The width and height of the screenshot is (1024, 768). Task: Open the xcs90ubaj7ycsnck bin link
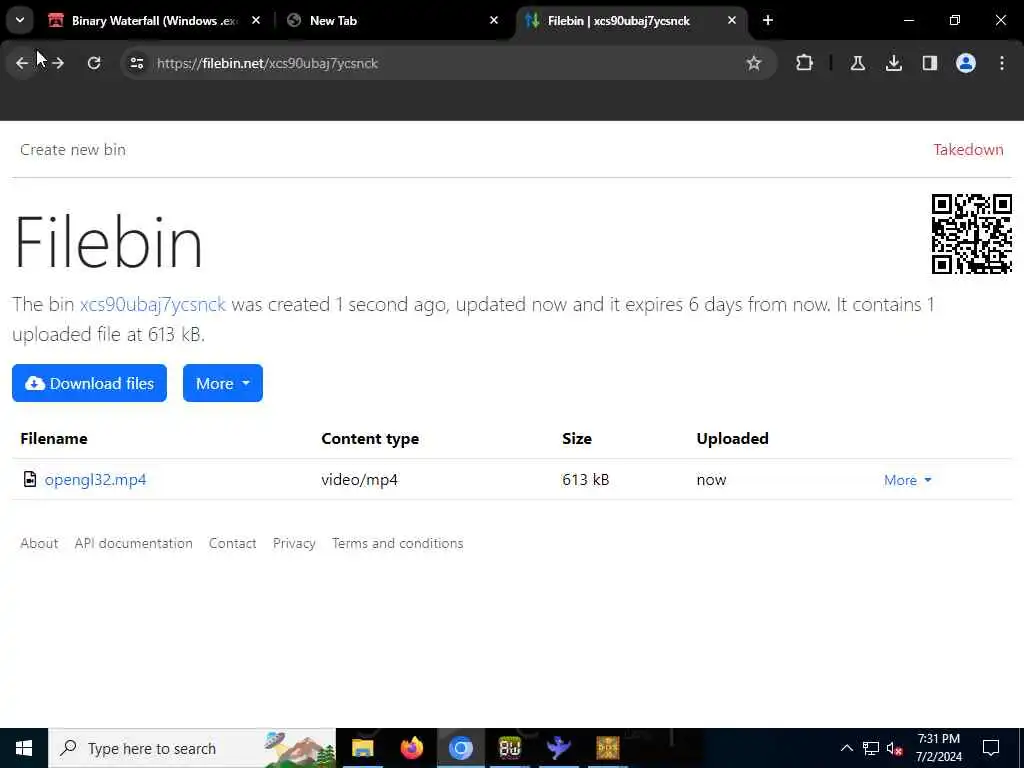[153, 304]
